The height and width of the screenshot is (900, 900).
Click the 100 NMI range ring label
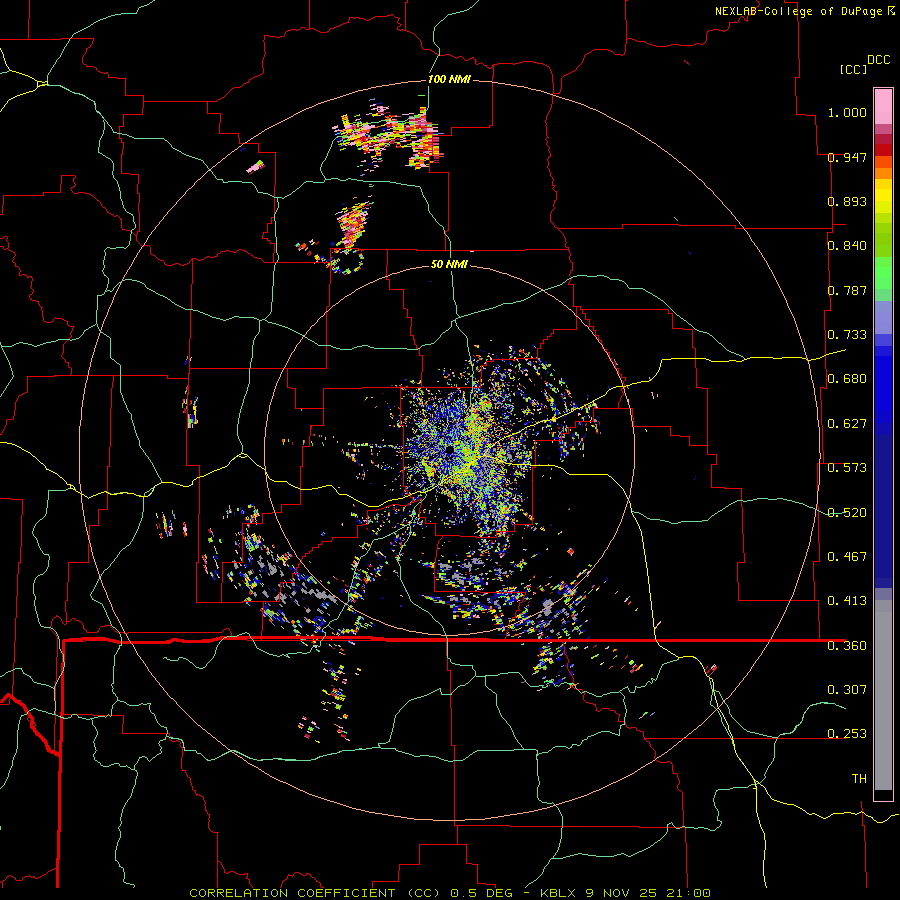coord(449,79)
